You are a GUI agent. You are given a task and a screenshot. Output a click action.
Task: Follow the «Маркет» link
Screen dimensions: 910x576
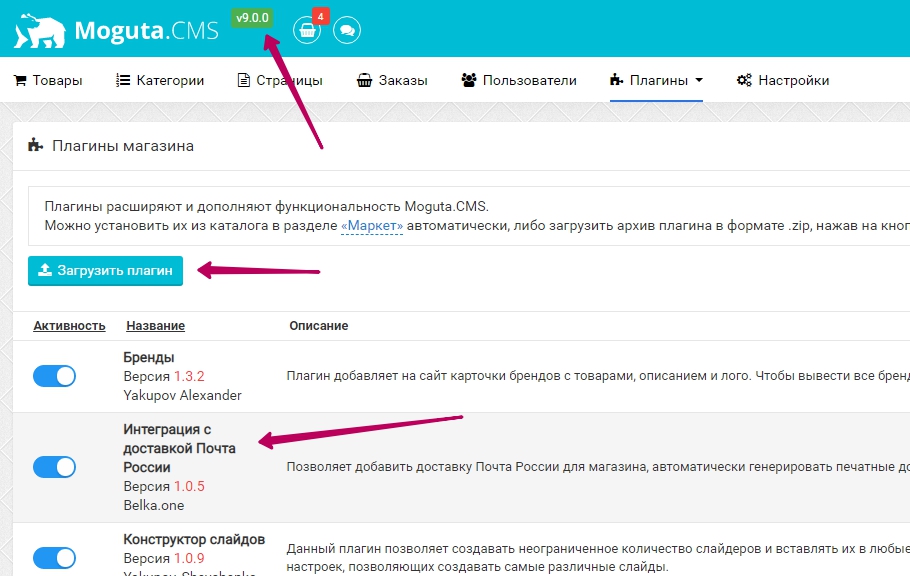[x=372, y=225]
